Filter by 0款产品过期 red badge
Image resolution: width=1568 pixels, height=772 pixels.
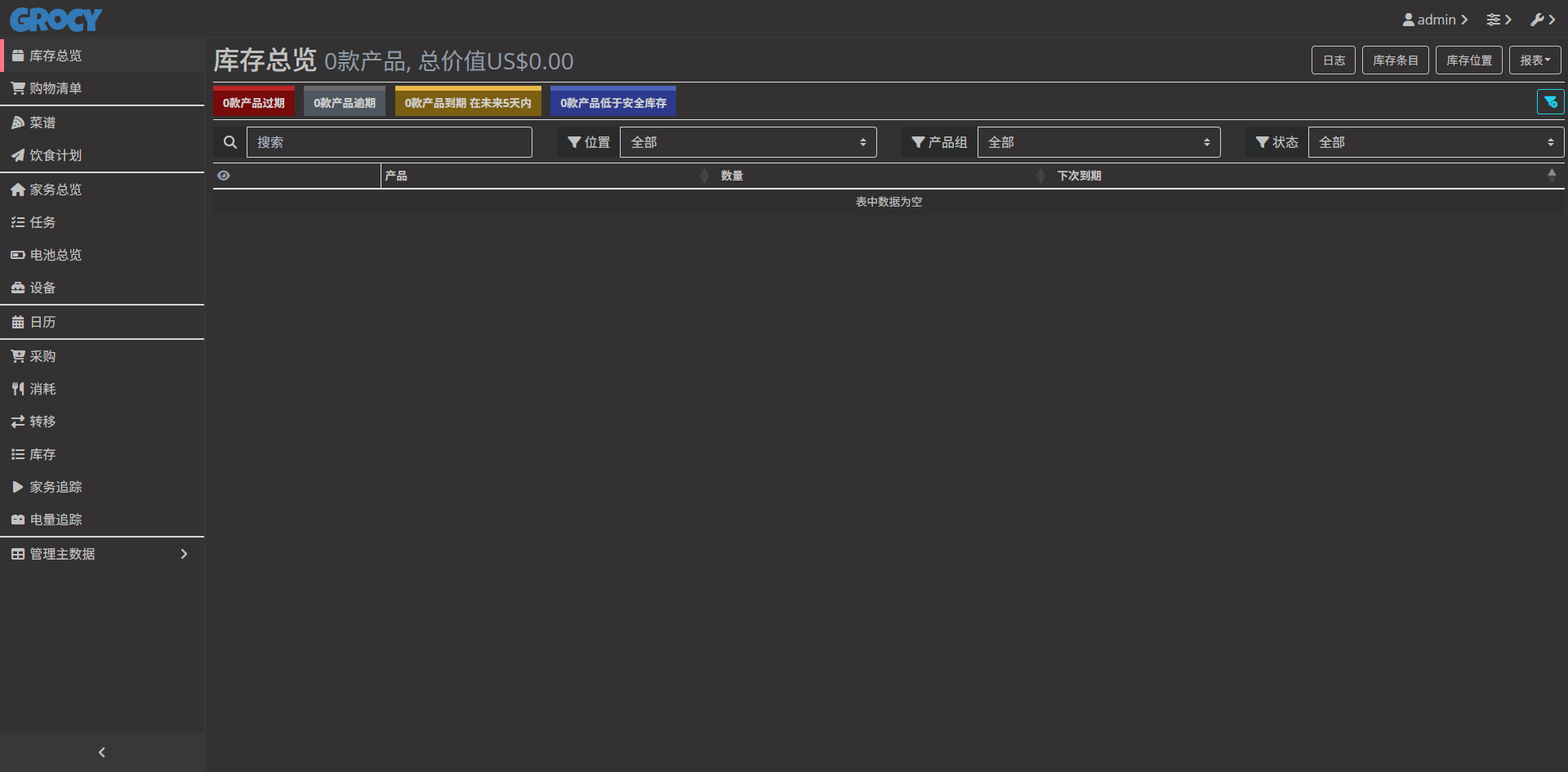point(254,101)
